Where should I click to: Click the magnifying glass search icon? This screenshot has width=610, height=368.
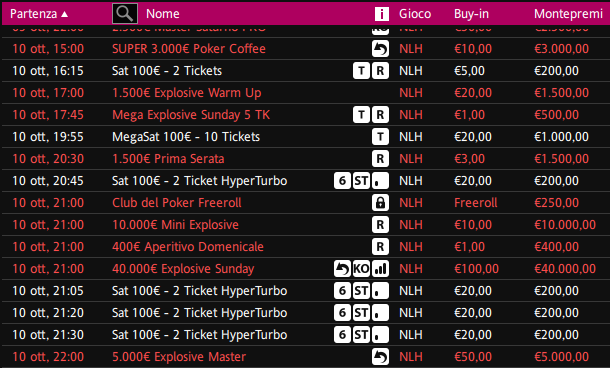[x=124, y=13]
